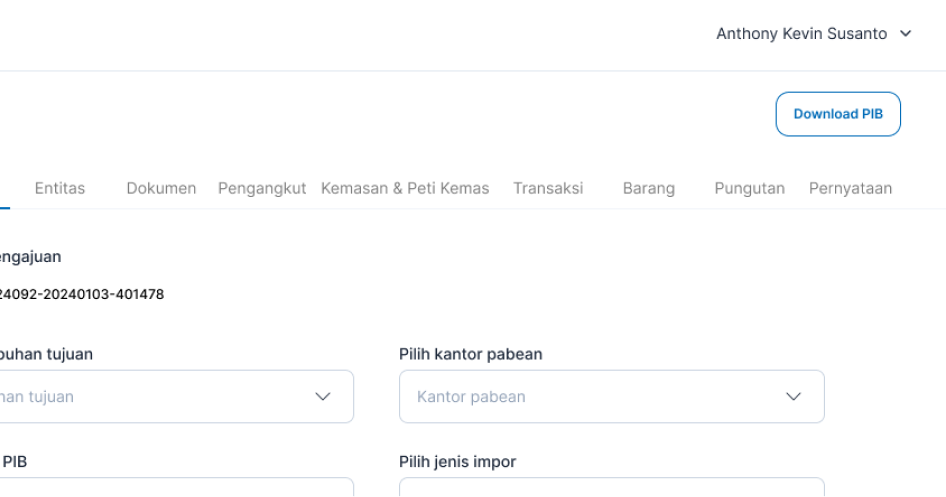Screen dimensions: 946x497
Task: Expand the pelabuhan tujuan dropdown arrow
Action: click(323, 397)
